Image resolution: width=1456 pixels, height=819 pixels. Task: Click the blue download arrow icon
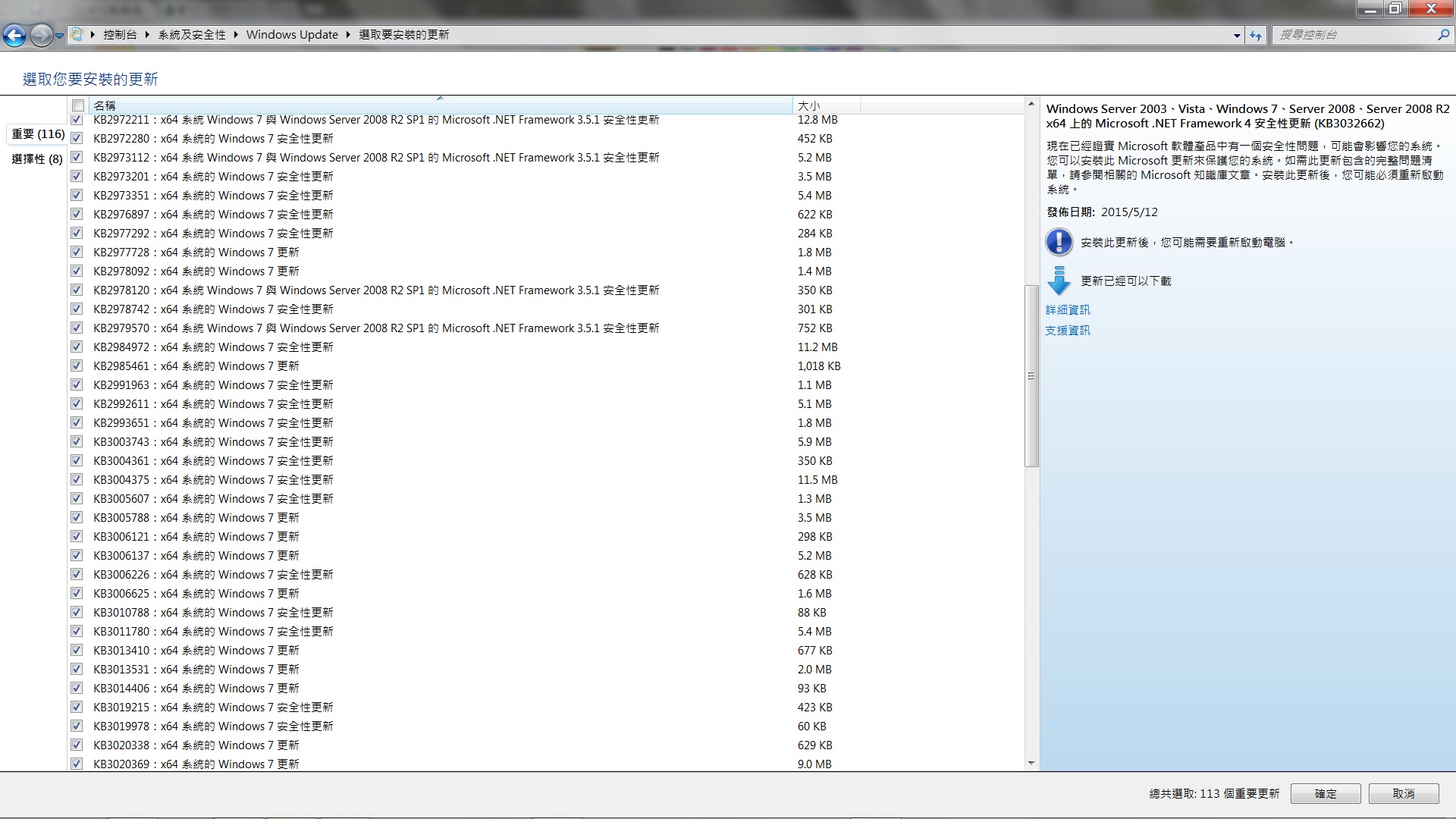[1059, 281]
